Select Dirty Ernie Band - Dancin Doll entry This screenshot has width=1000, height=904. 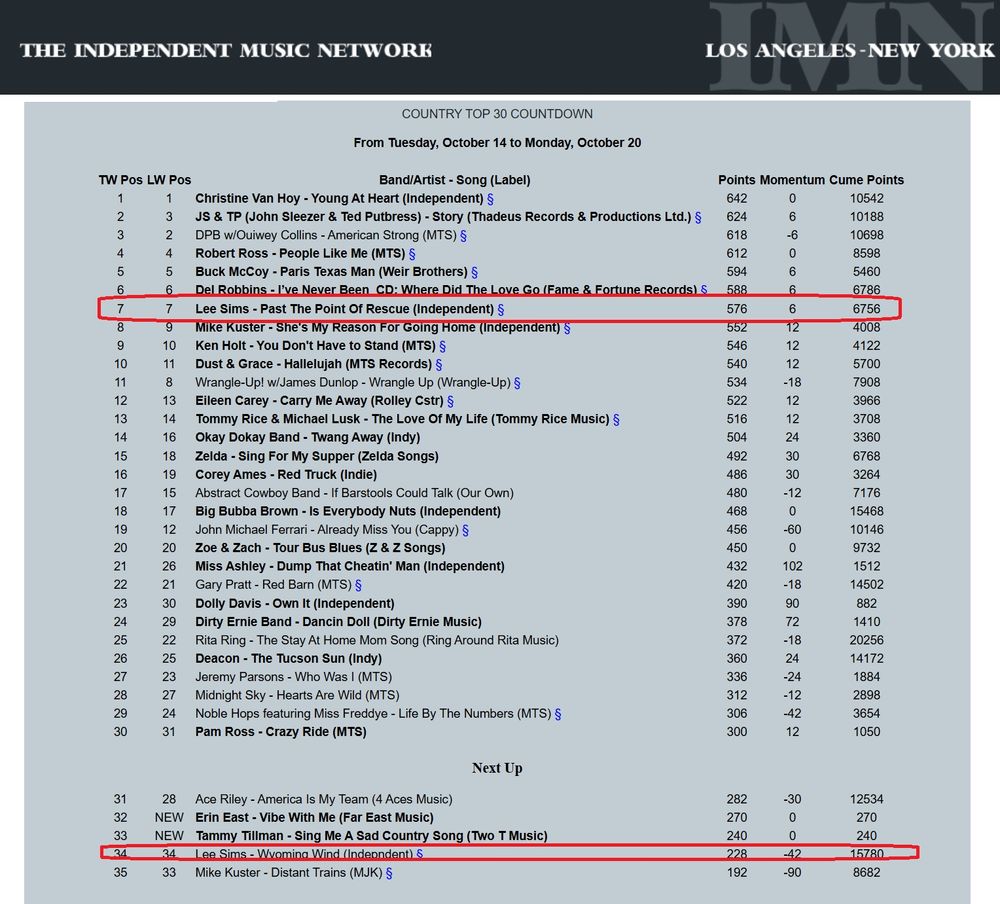(339, 622)
